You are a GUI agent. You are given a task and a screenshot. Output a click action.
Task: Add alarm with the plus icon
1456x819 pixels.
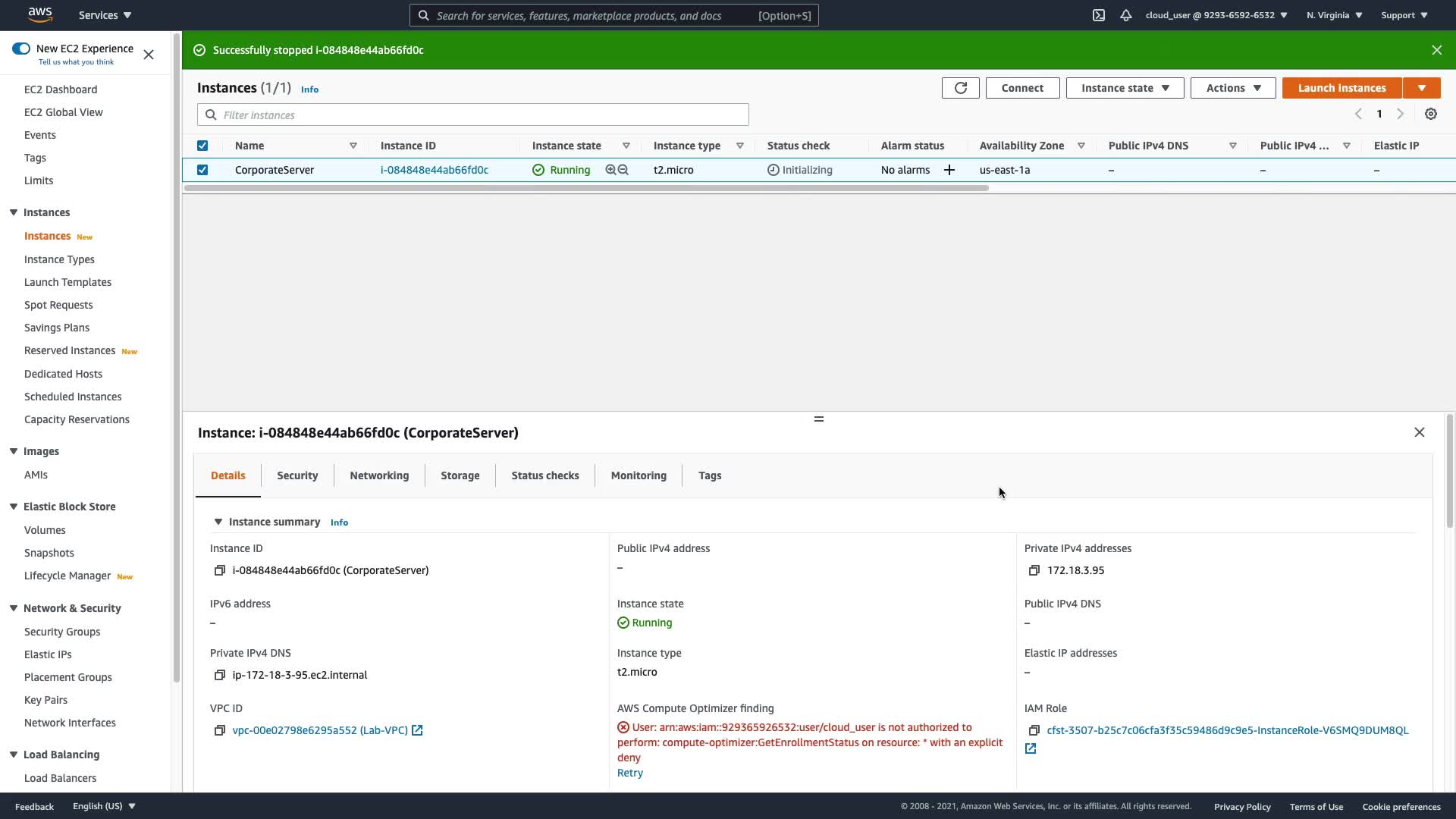[x=949, y=170]
